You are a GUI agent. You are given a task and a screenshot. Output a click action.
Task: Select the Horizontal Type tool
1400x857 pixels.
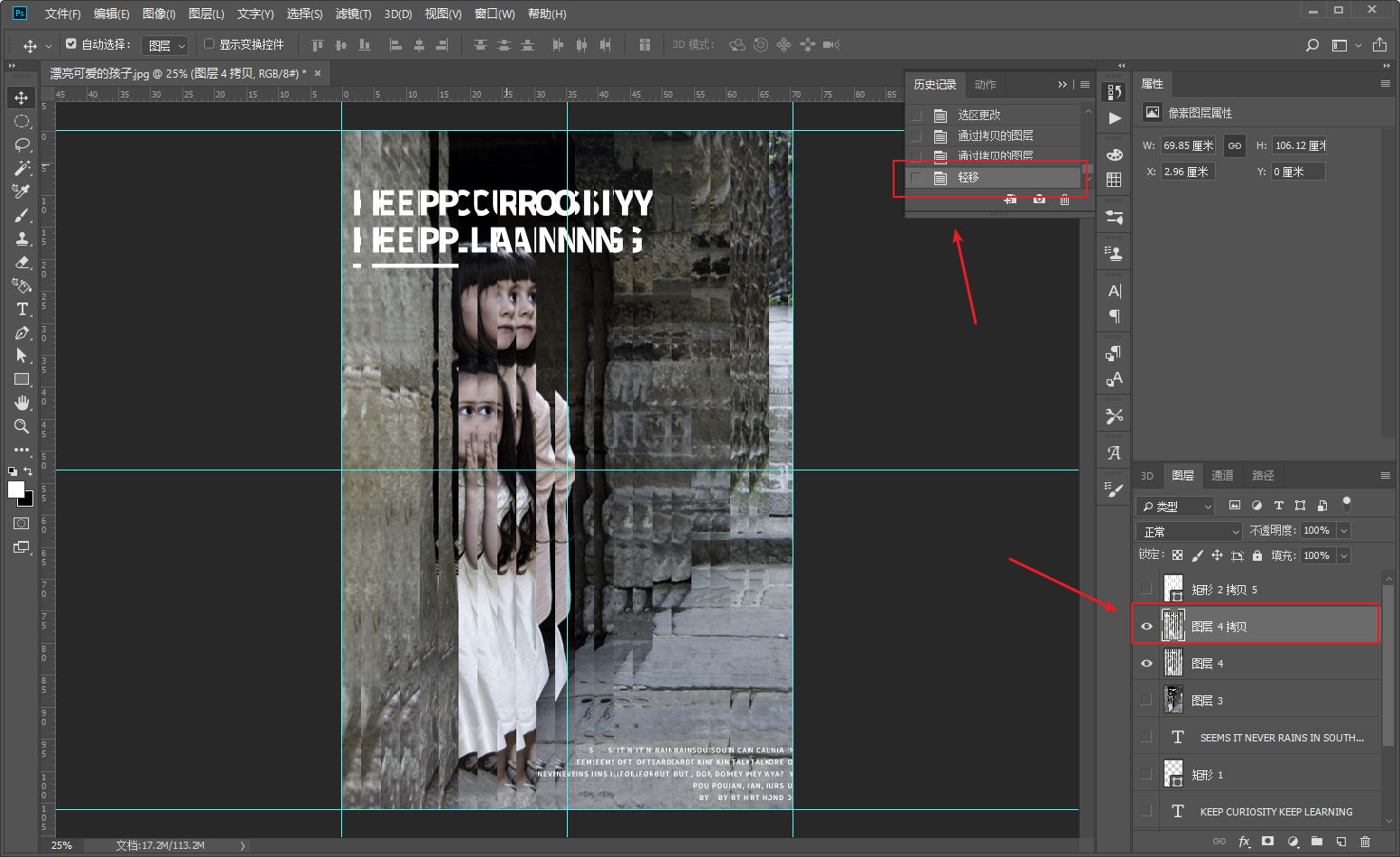pos(22,309)
